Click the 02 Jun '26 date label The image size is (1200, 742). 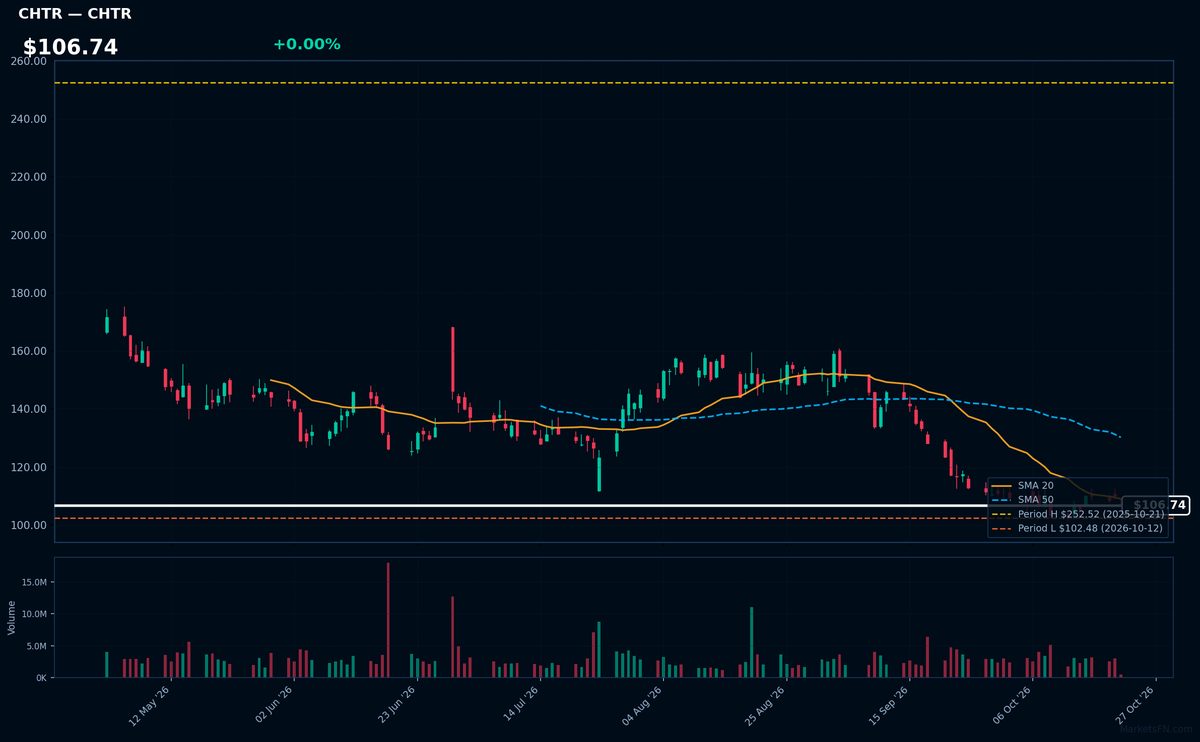pos(272,705)
